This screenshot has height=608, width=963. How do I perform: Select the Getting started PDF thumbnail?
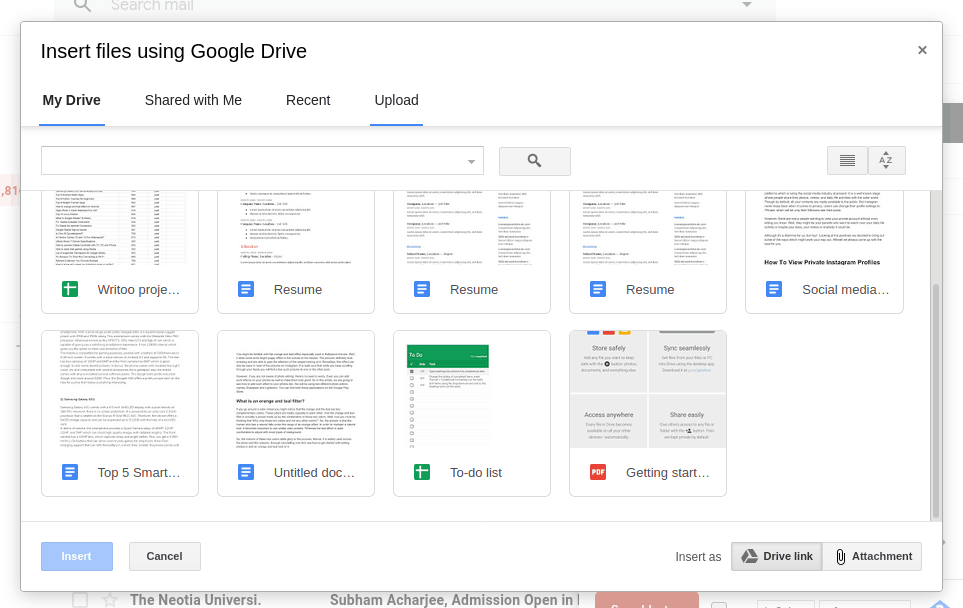[648, 390]
